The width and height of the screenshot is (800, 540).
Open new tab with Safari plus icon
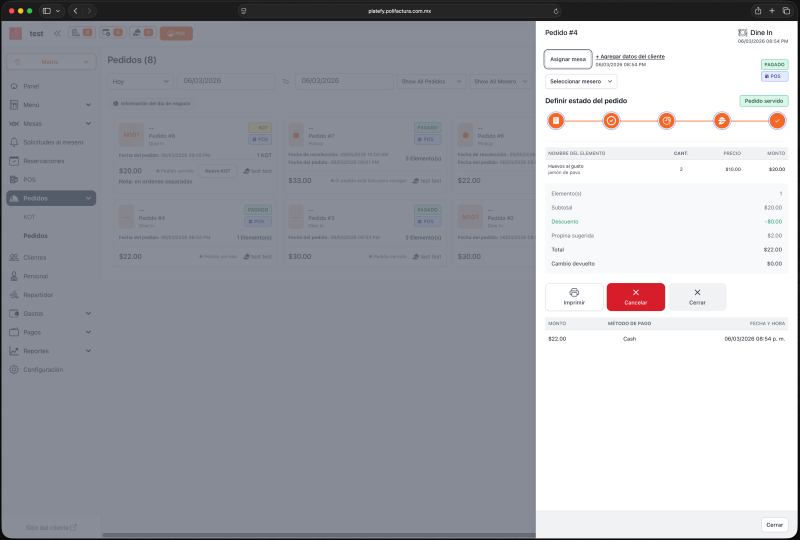click(x=772, y=11)
